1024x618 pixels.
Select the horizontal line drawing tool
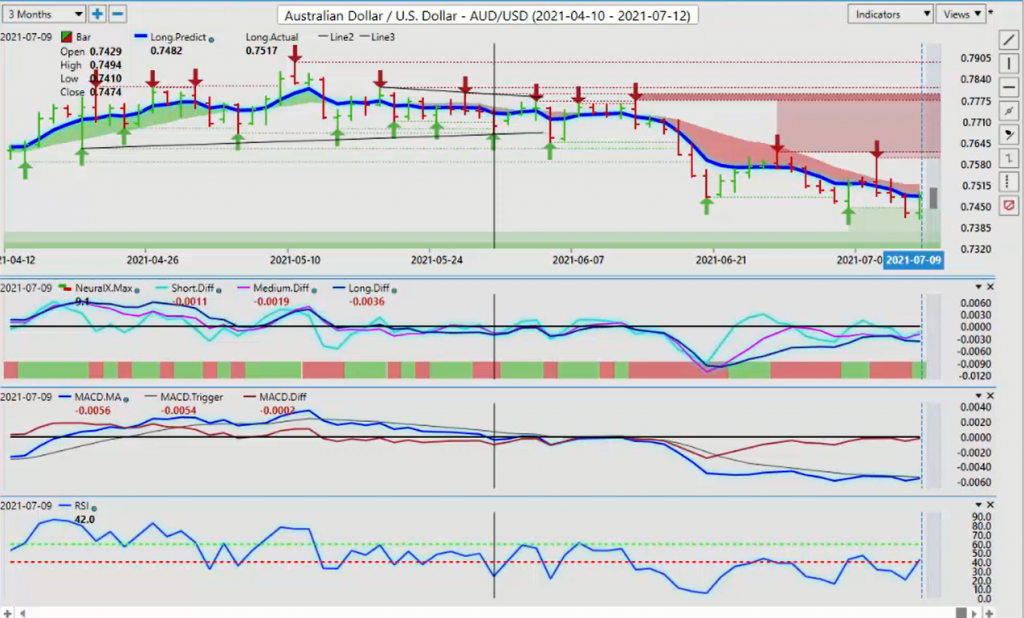pos(1008,88)
